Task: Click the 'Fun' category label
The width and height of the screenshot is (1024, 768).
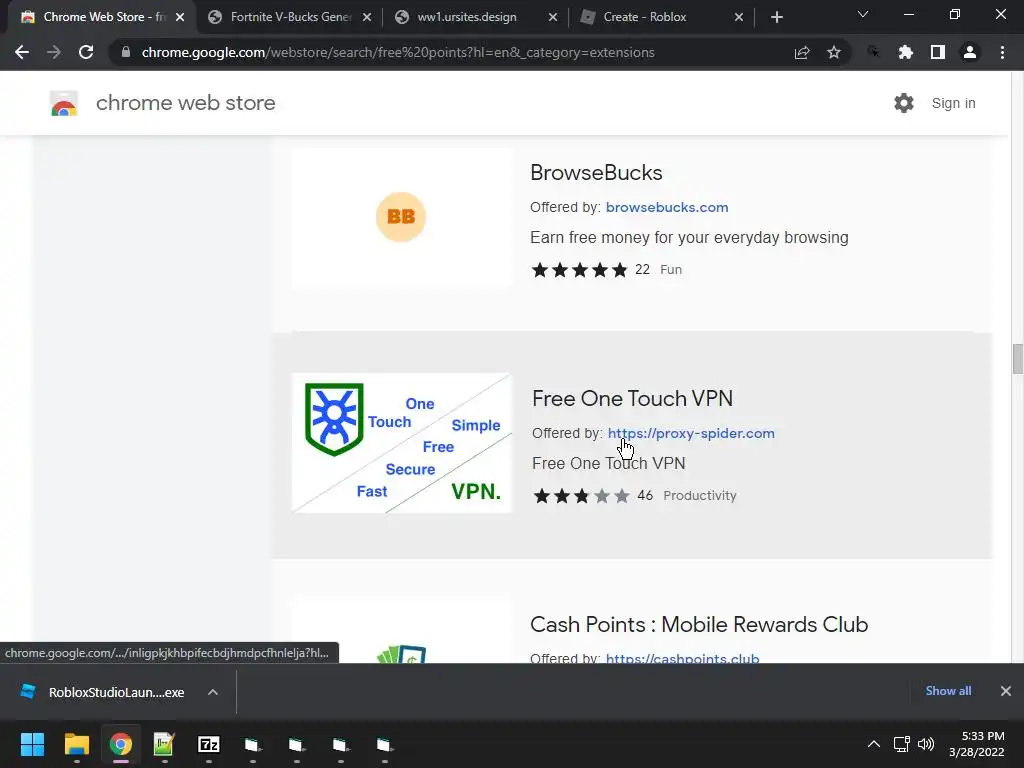Action: pos(671,270)
